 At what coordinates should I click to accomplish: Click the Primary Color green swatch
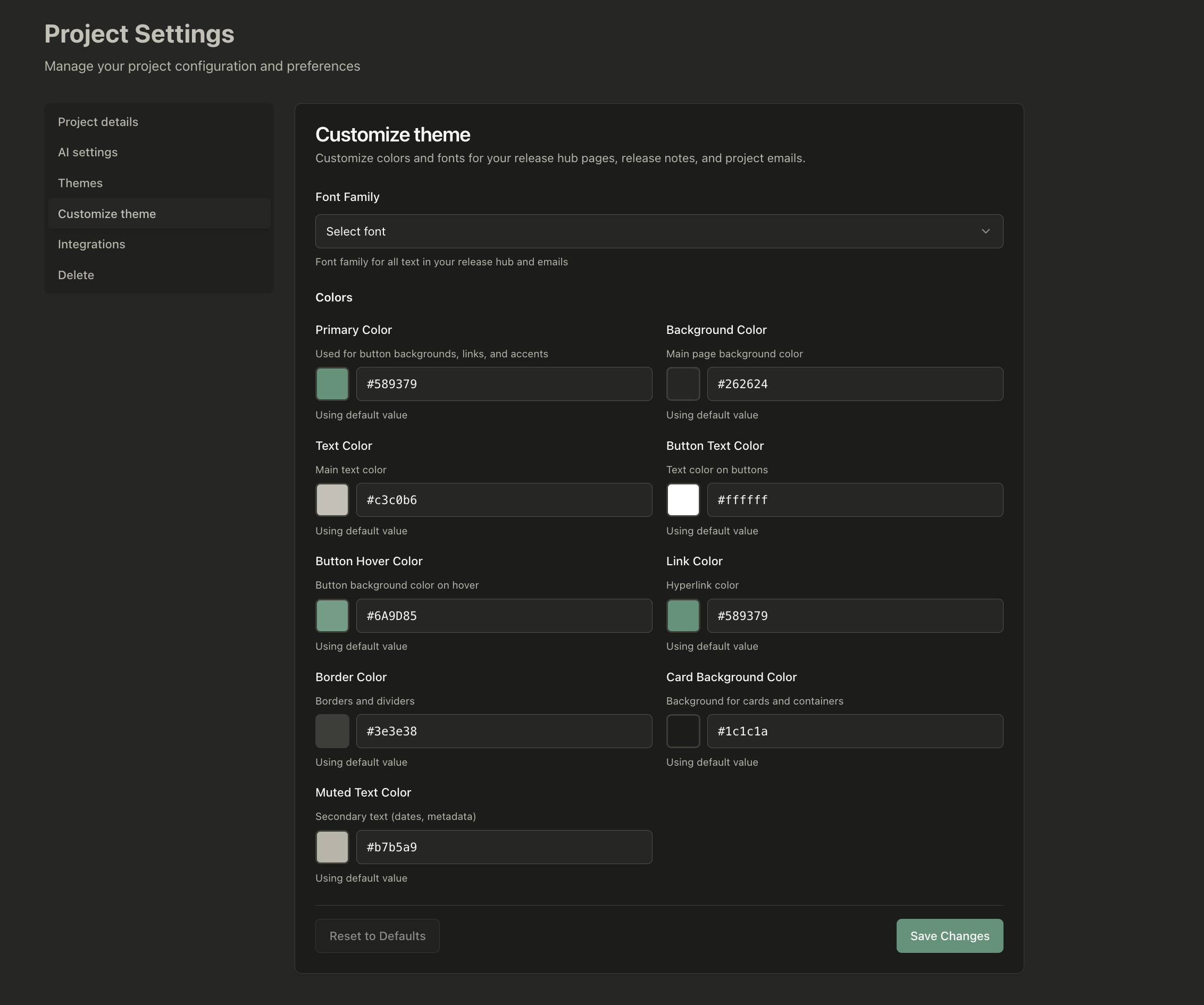coord(332,383)
